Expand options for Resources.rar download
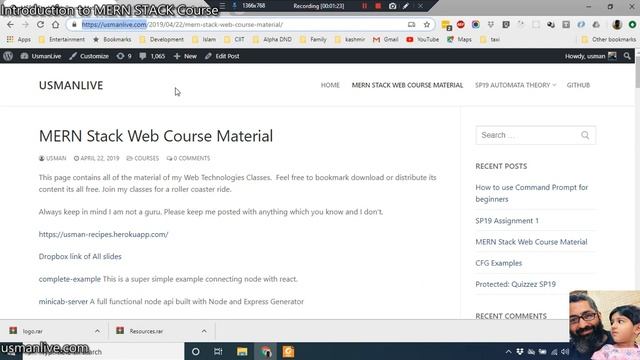The image size is (640, 360). point(204,331)
